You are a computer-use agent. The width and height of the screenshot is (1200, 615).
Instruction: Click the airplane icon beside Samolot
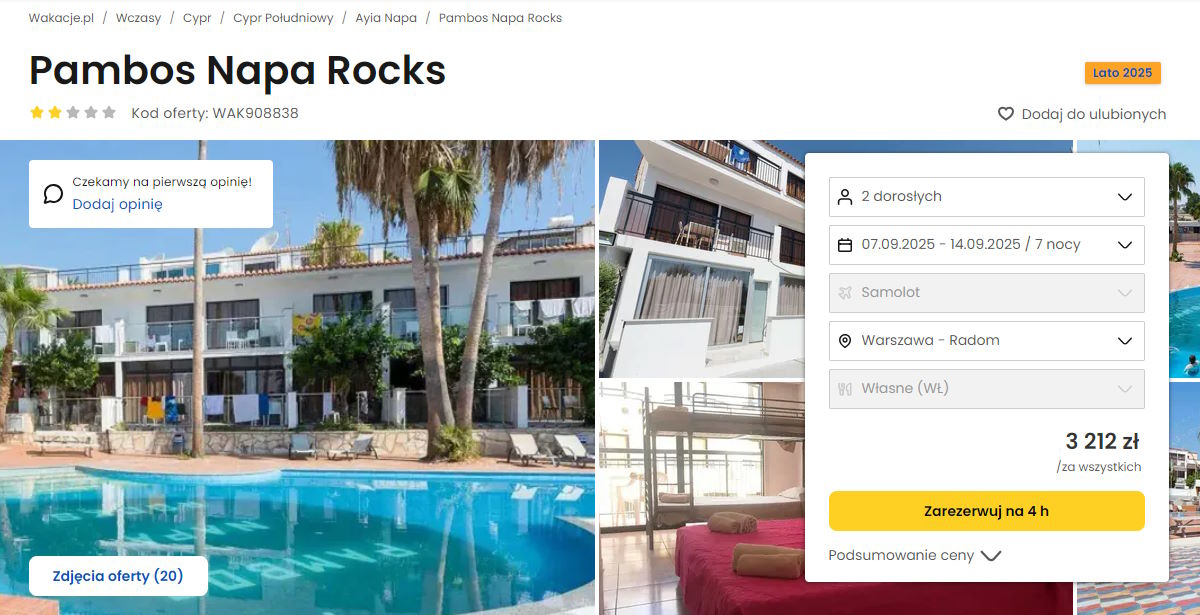click(x=845, y=293)
